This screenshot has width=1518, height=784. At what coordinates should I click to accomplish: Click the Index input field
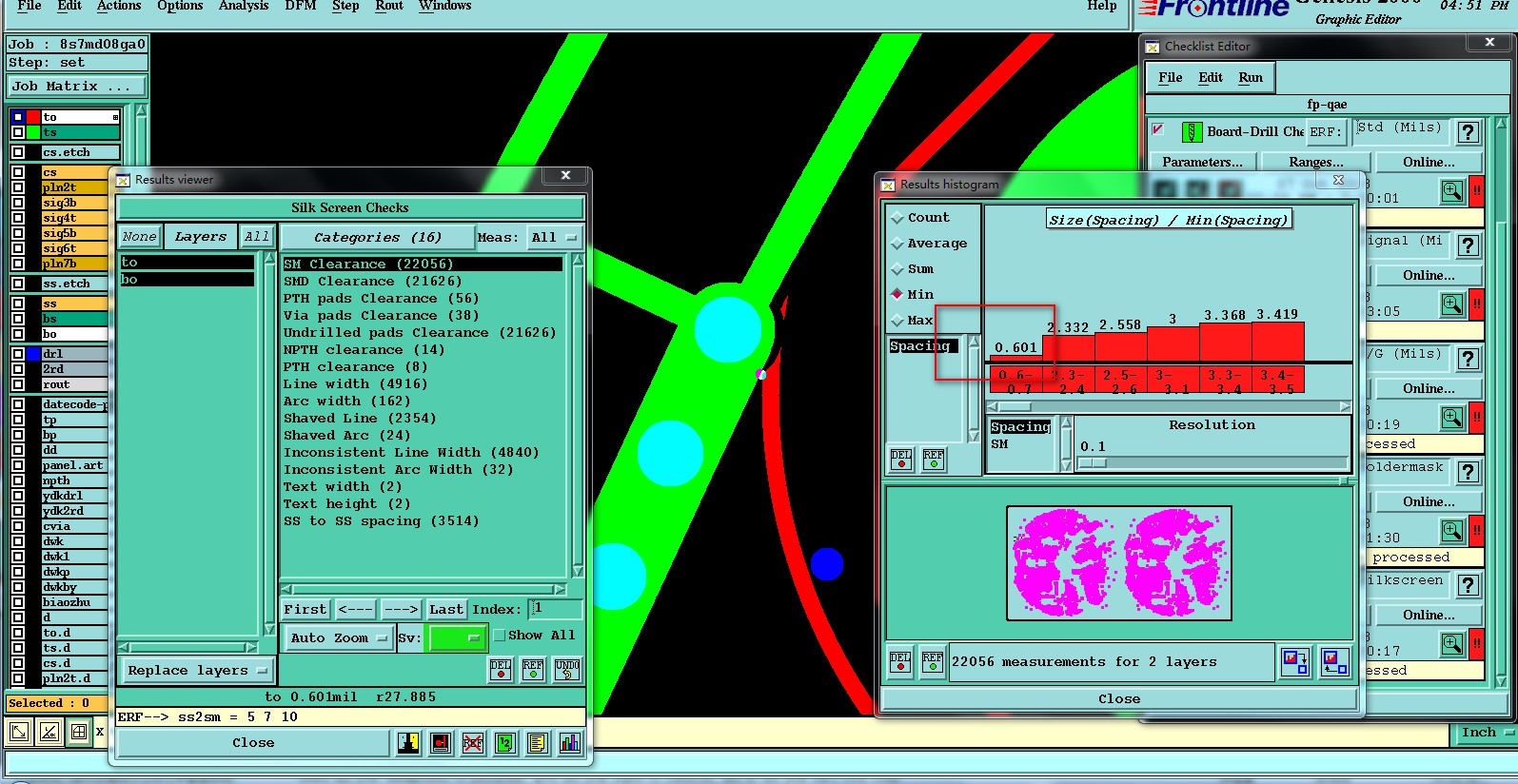(555, 609)
